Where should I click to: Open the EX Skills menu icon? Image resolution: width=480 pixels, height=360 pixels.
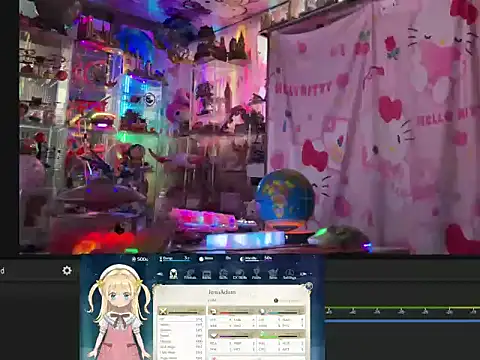240,274
